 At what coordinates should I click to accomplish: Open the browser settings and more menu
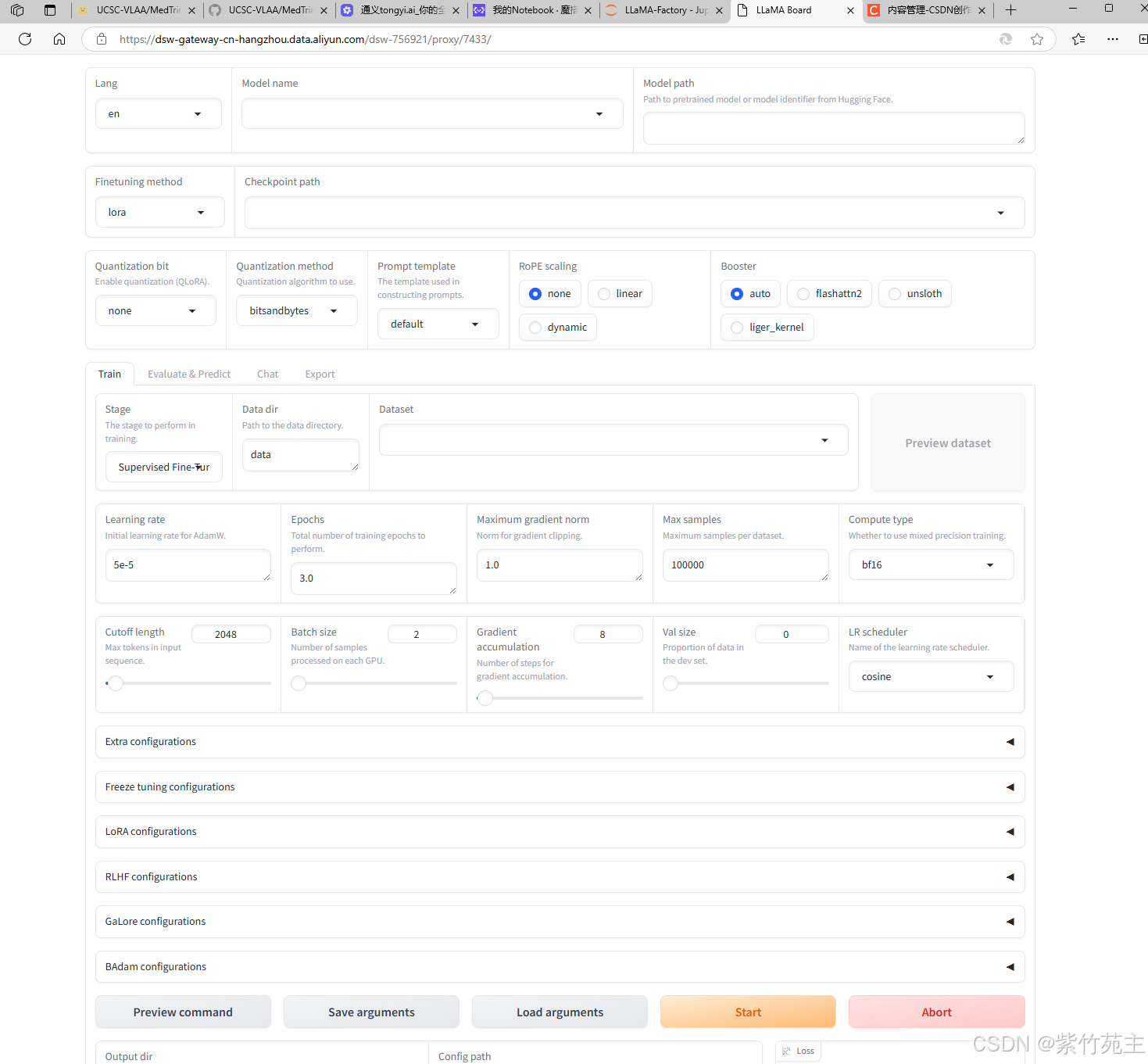coord(1113,39)
